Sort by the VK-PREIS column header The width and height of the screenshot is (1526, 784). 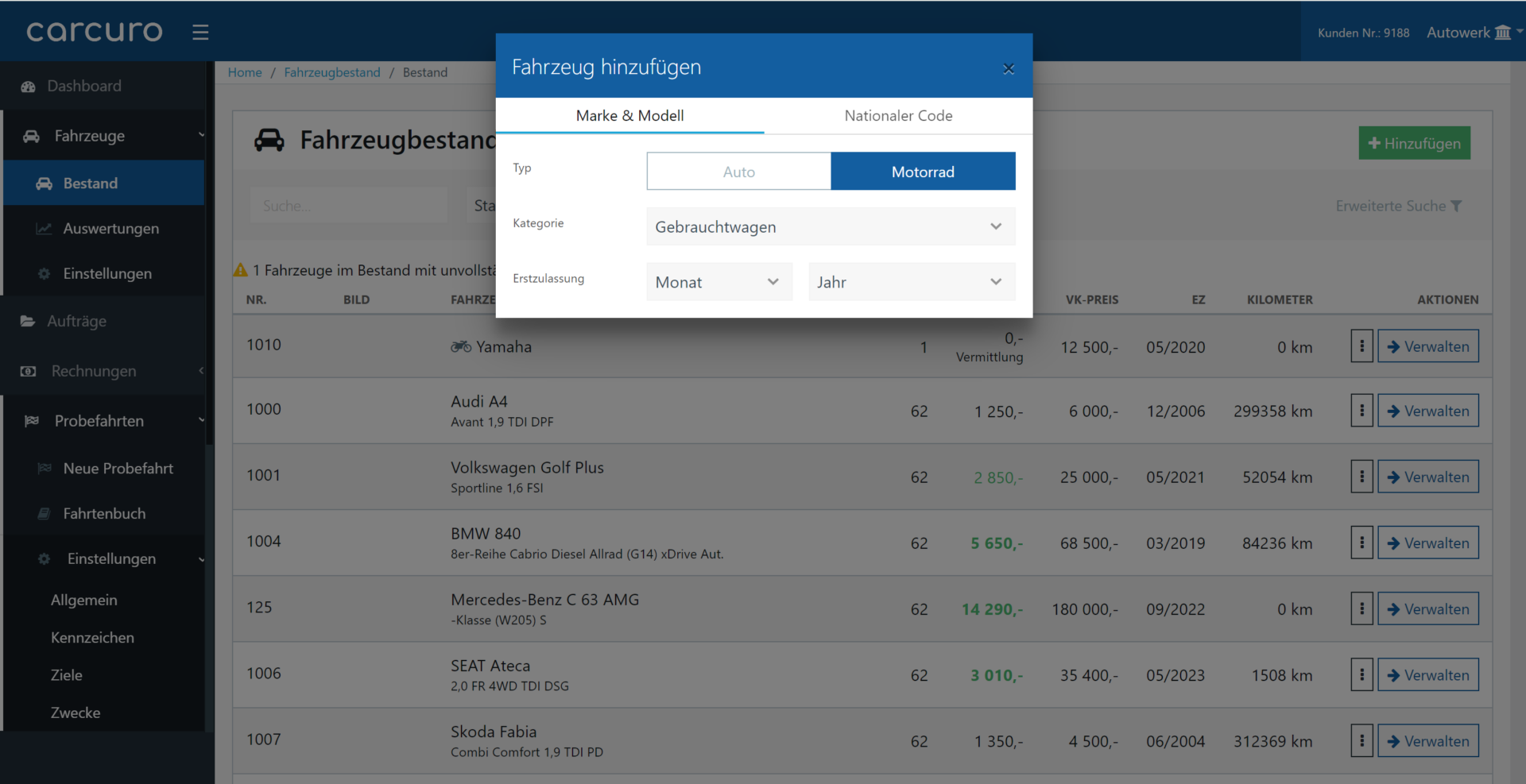tap(1092, 299)
